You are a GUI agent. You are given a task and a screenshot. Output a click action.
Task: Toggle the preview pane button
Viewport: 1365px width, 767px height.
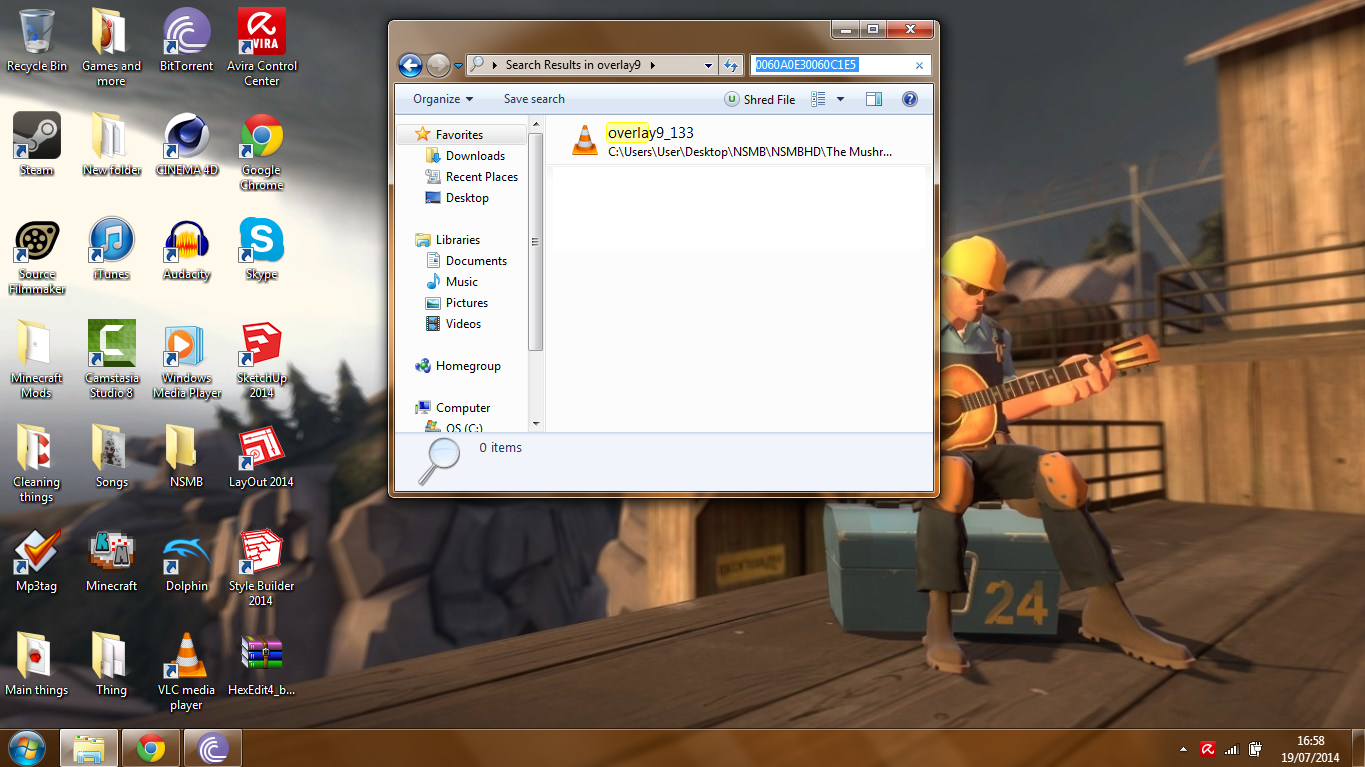tap(873, 99)
